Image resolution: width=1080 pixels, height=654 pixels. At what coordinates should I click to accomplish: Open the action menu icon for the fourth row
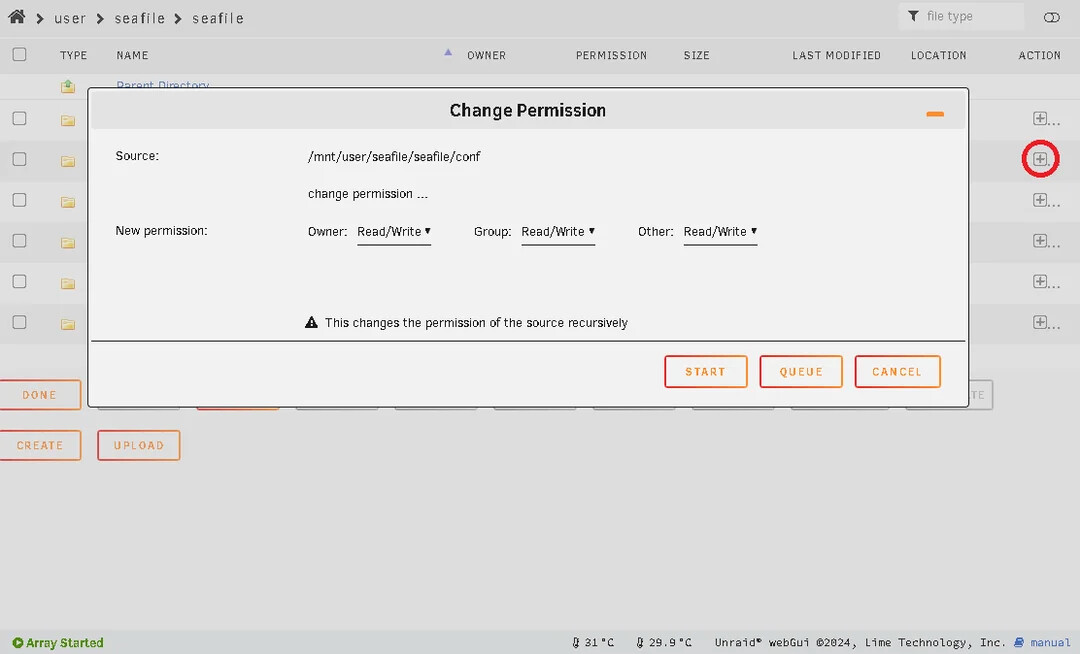tap(1040, 240)
